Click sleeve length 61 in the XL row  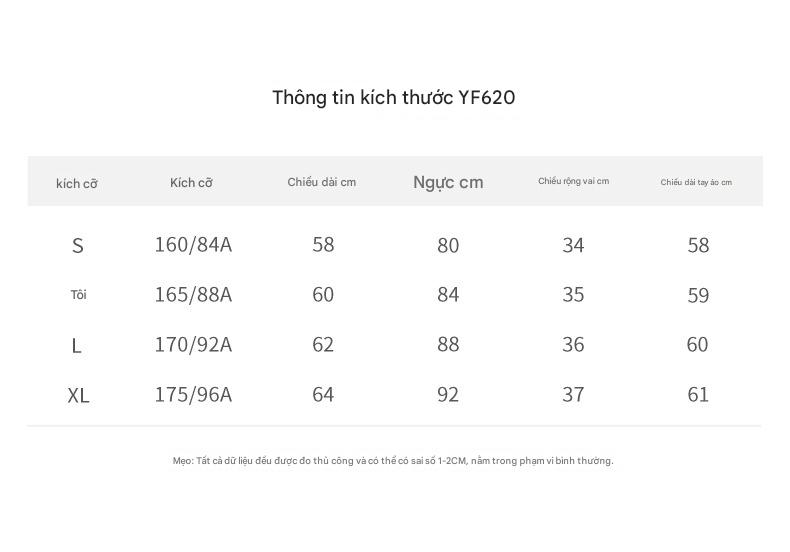coord(698,394)
